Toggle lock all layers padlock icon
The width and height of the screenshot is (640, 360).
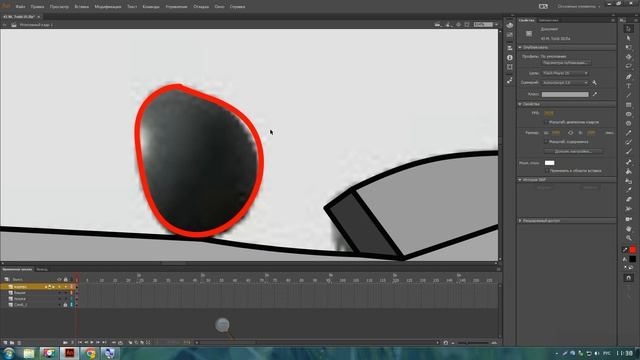65,280
